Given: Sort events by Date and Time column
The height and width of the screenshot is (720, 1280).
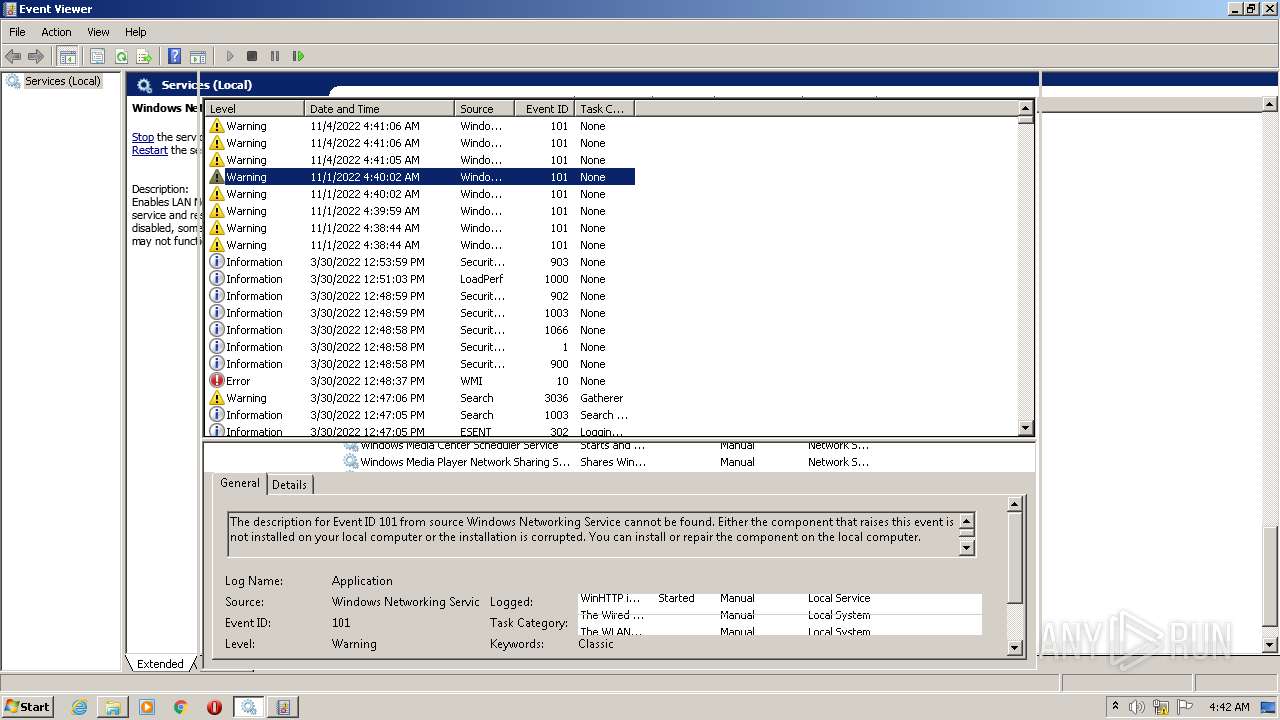Looking at the screenshot, I should coord(379,108).
